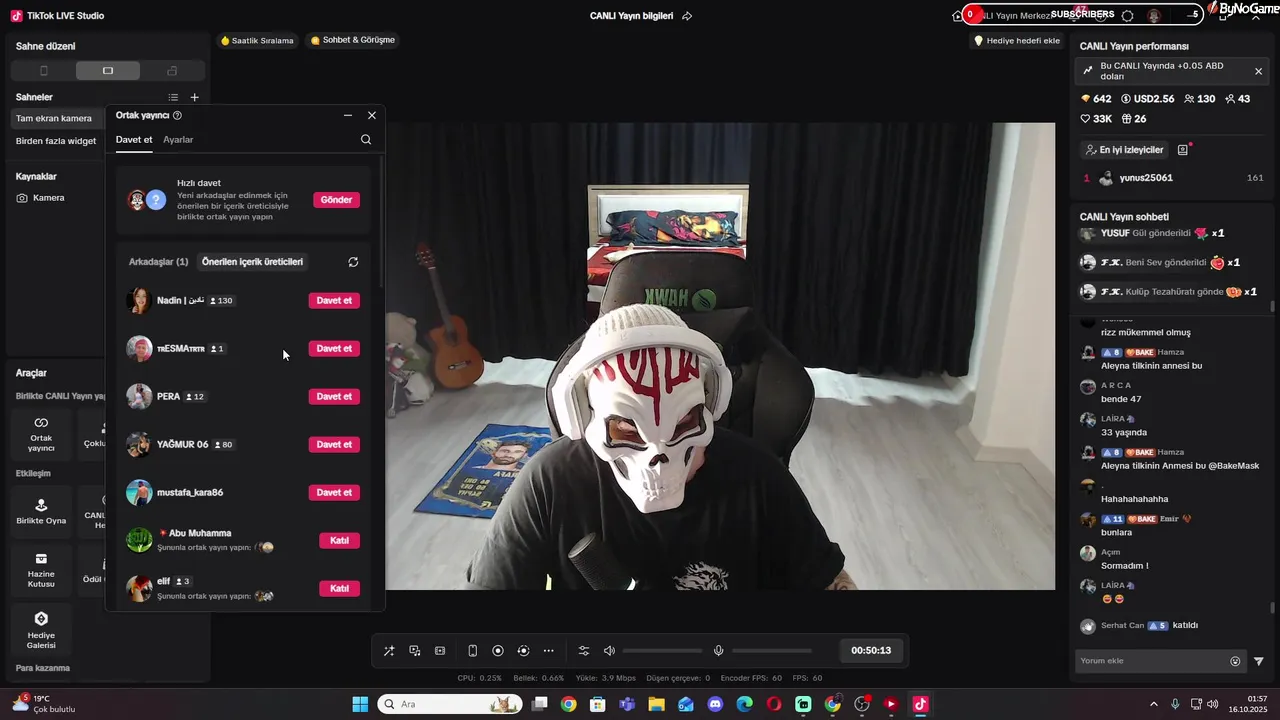Open Windows Start menu
The image size is (1280, 720).
click(360, 705)
